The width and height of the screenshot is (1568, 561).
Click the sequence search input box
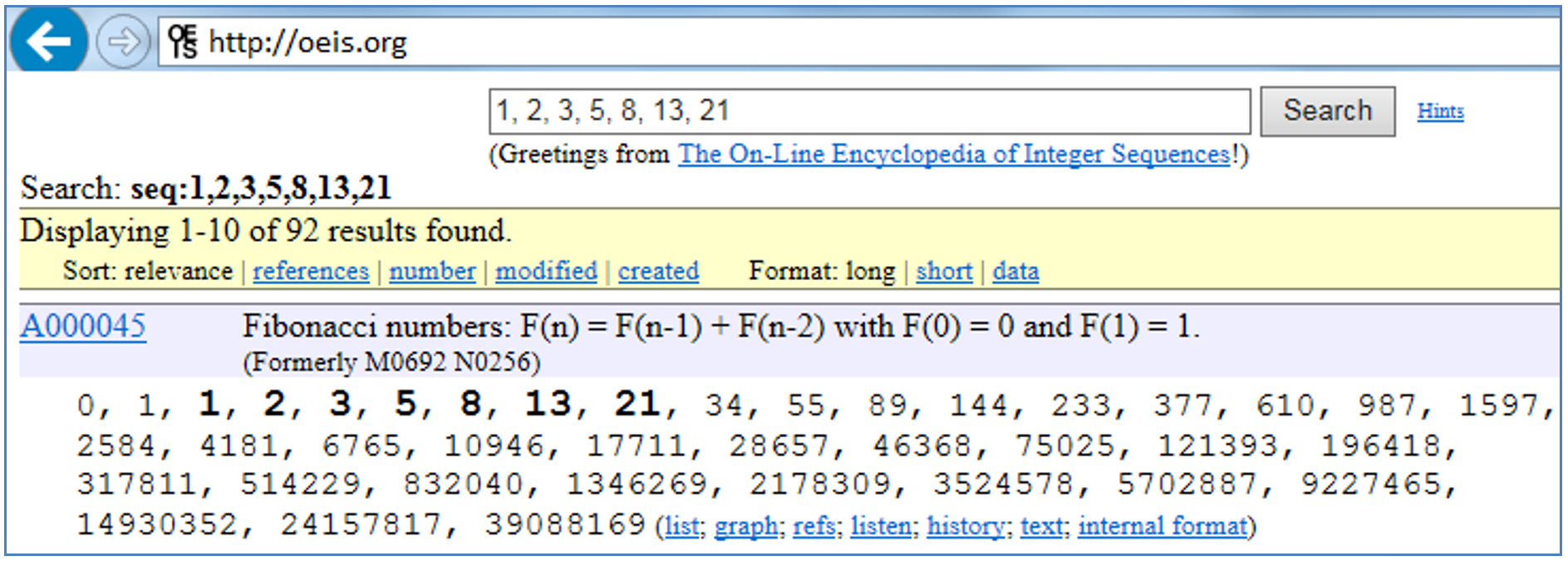click(x=869, y=111)
